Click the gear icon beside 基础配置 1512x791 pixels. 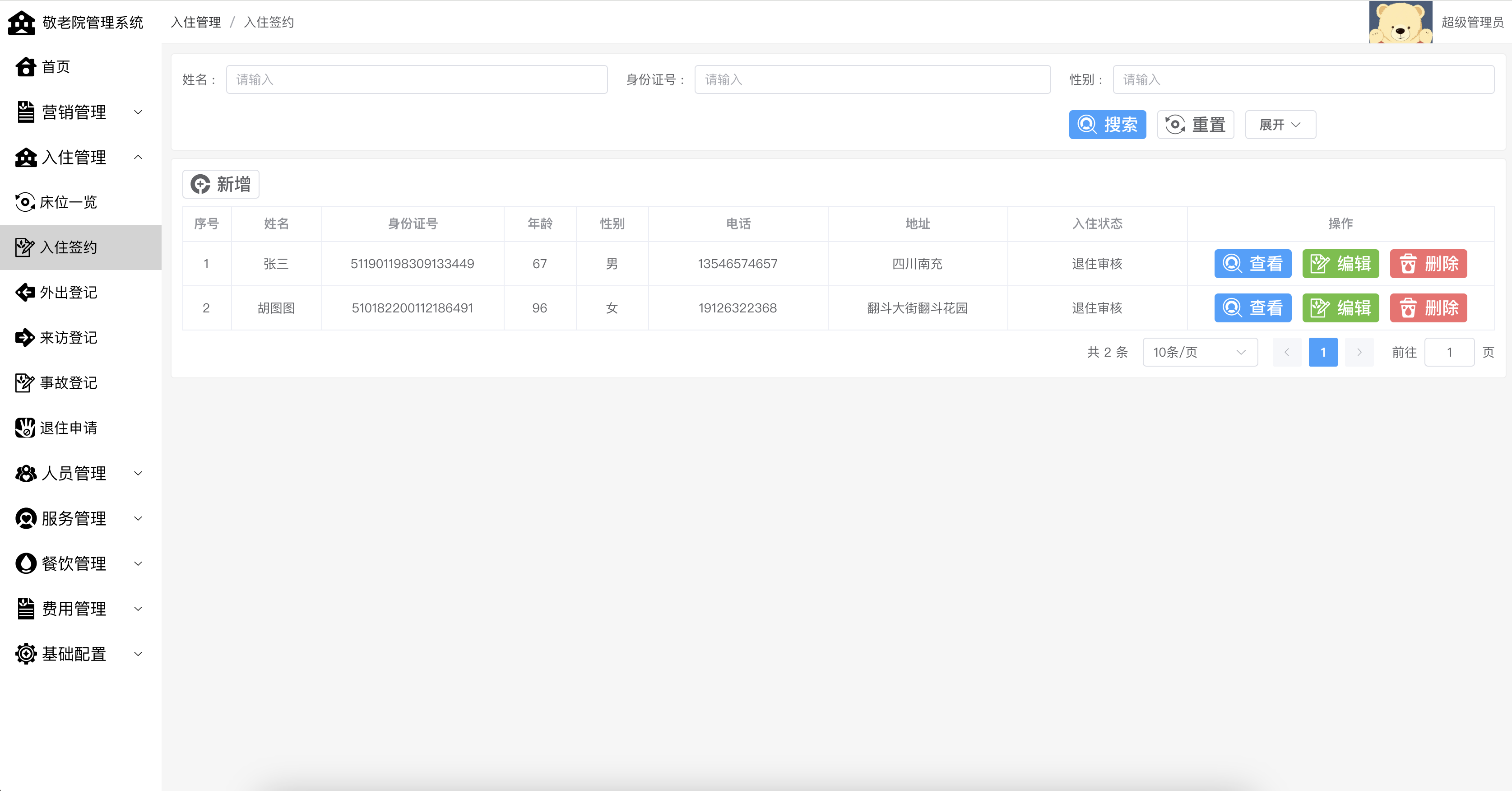pos(26,654)
